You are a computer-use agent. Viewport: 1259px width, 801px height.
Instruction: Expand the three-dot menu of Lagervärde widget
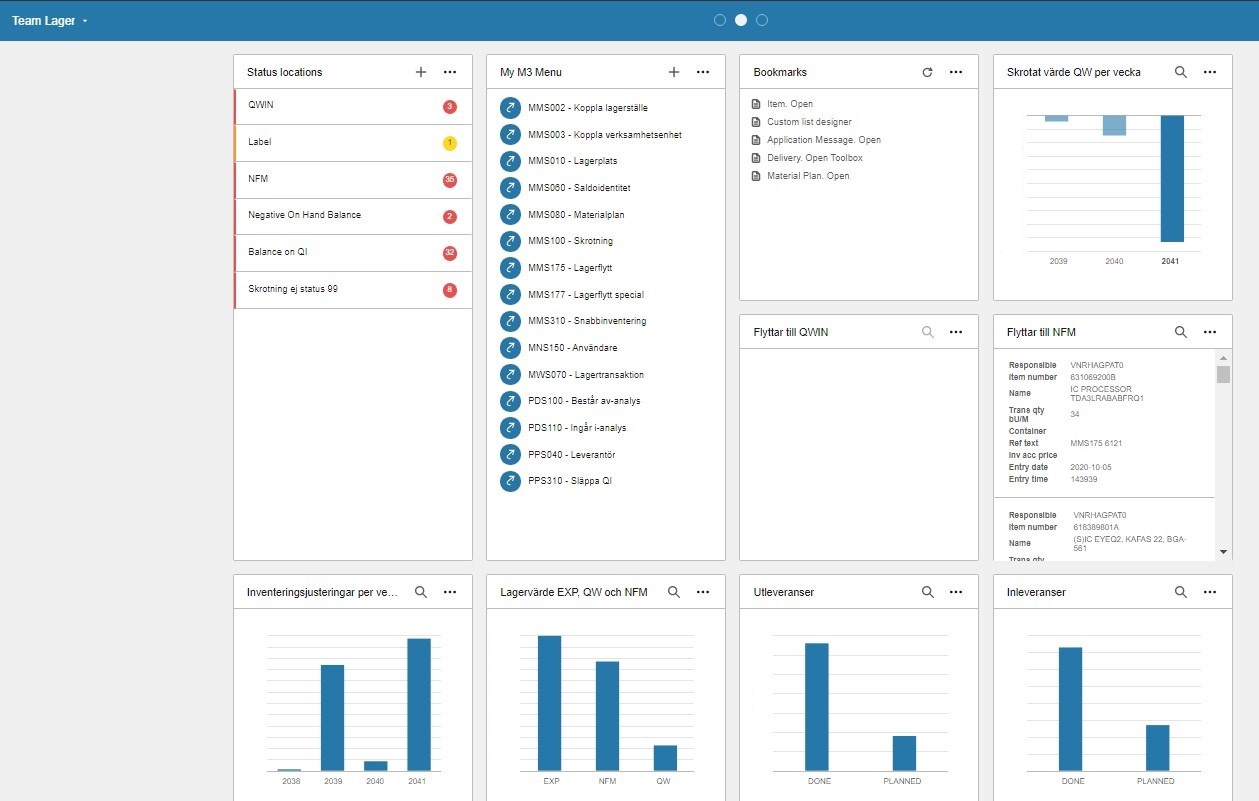(703, 592)
